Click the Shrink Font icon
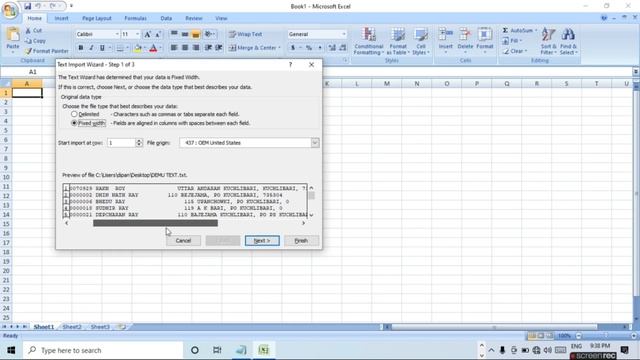Viewport: 640px width, 360px height. pyautogui.click(x=158, y=34)
